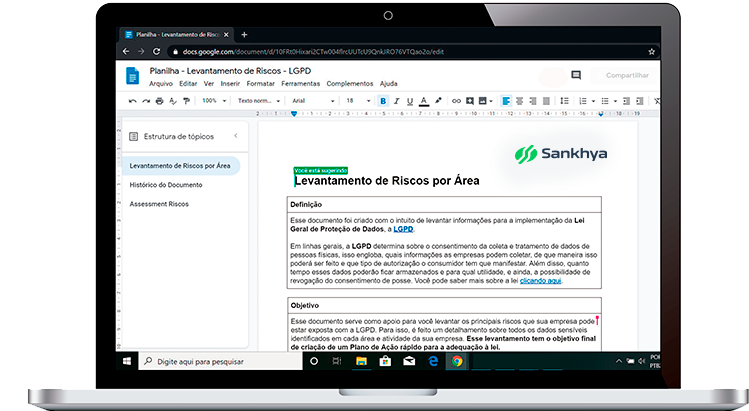This screenshot has width=749, height=411.
Task: Click the document outline icon
Action: [x=134, y=137]
